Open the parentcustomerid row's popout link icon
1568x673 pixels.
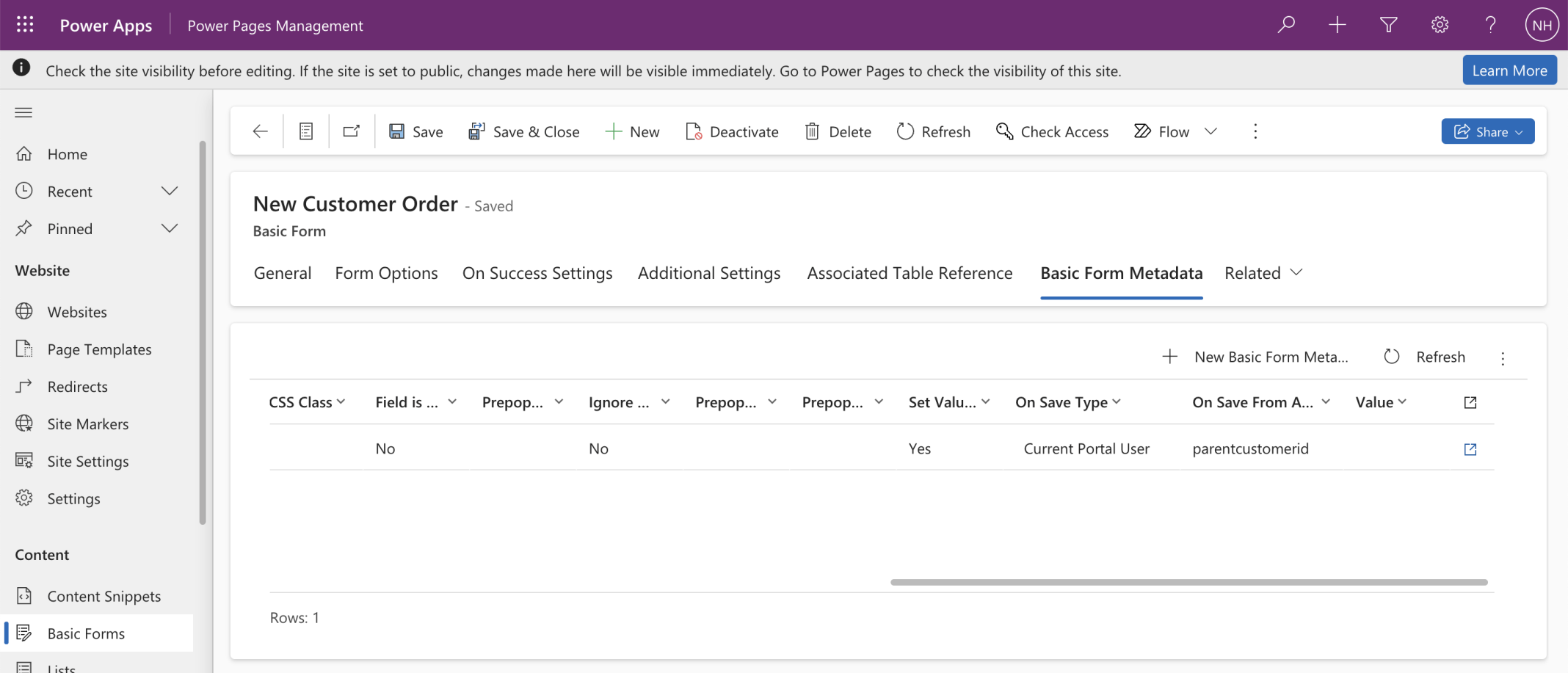[x=1470, y=449]
